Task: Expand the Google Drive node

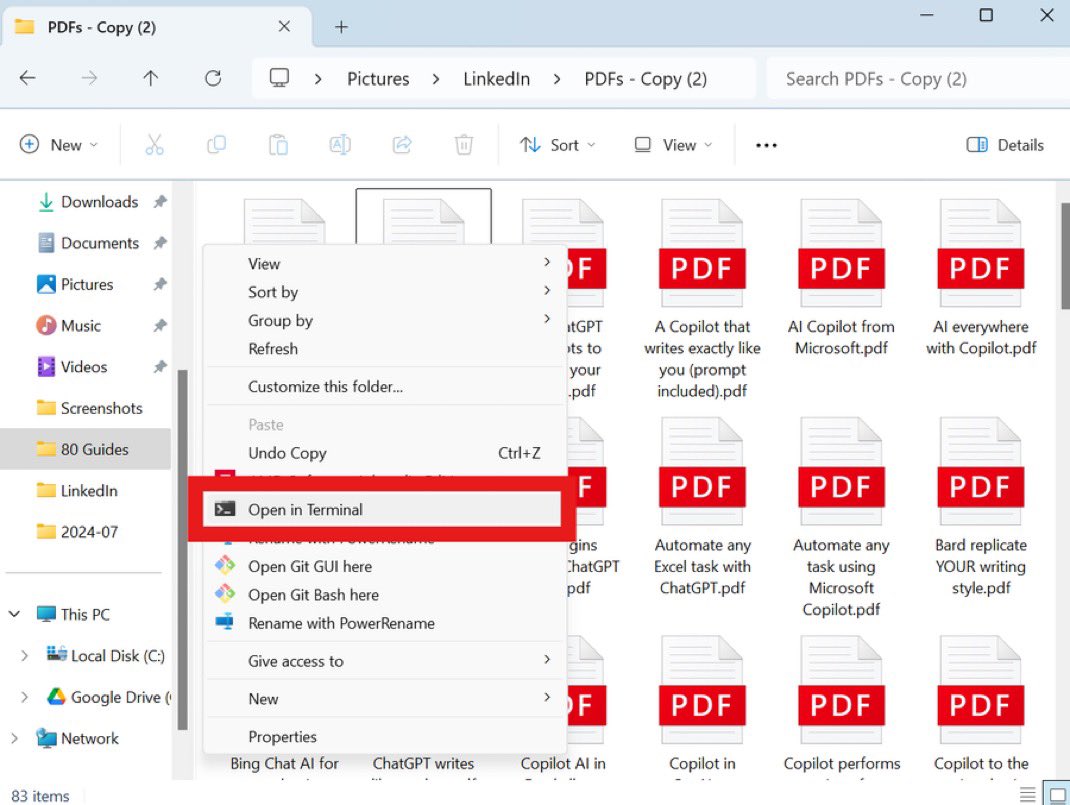Action: [25, 697]
